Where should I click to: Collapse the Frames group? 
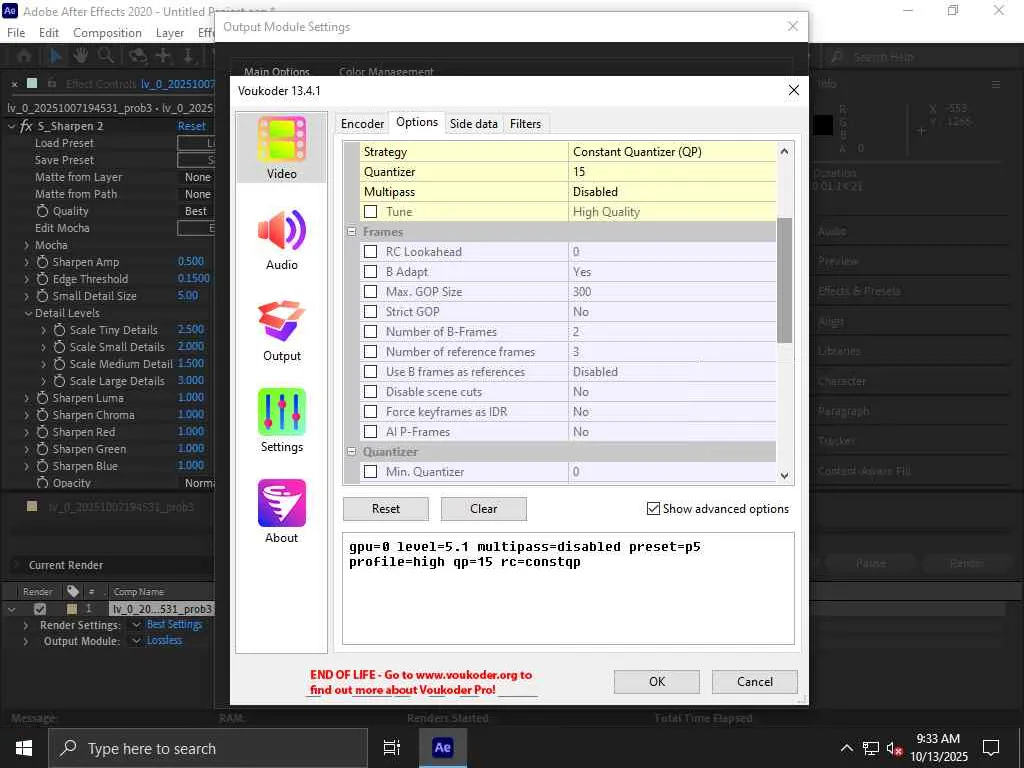click(351, 232)
